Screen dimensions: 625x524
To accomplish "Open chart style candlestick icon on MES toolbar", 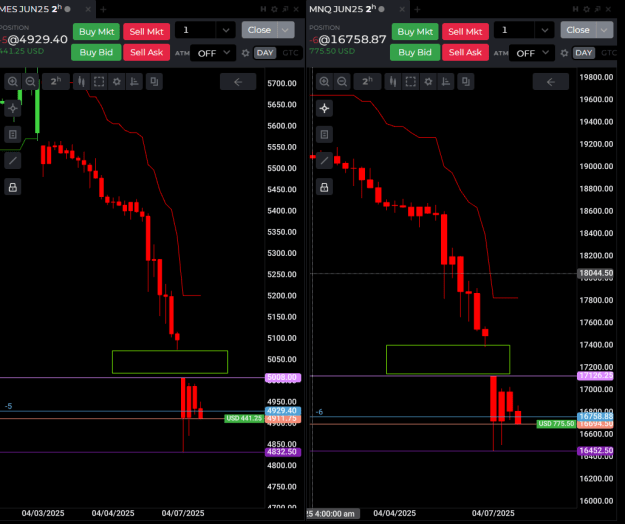I will 81,82.
